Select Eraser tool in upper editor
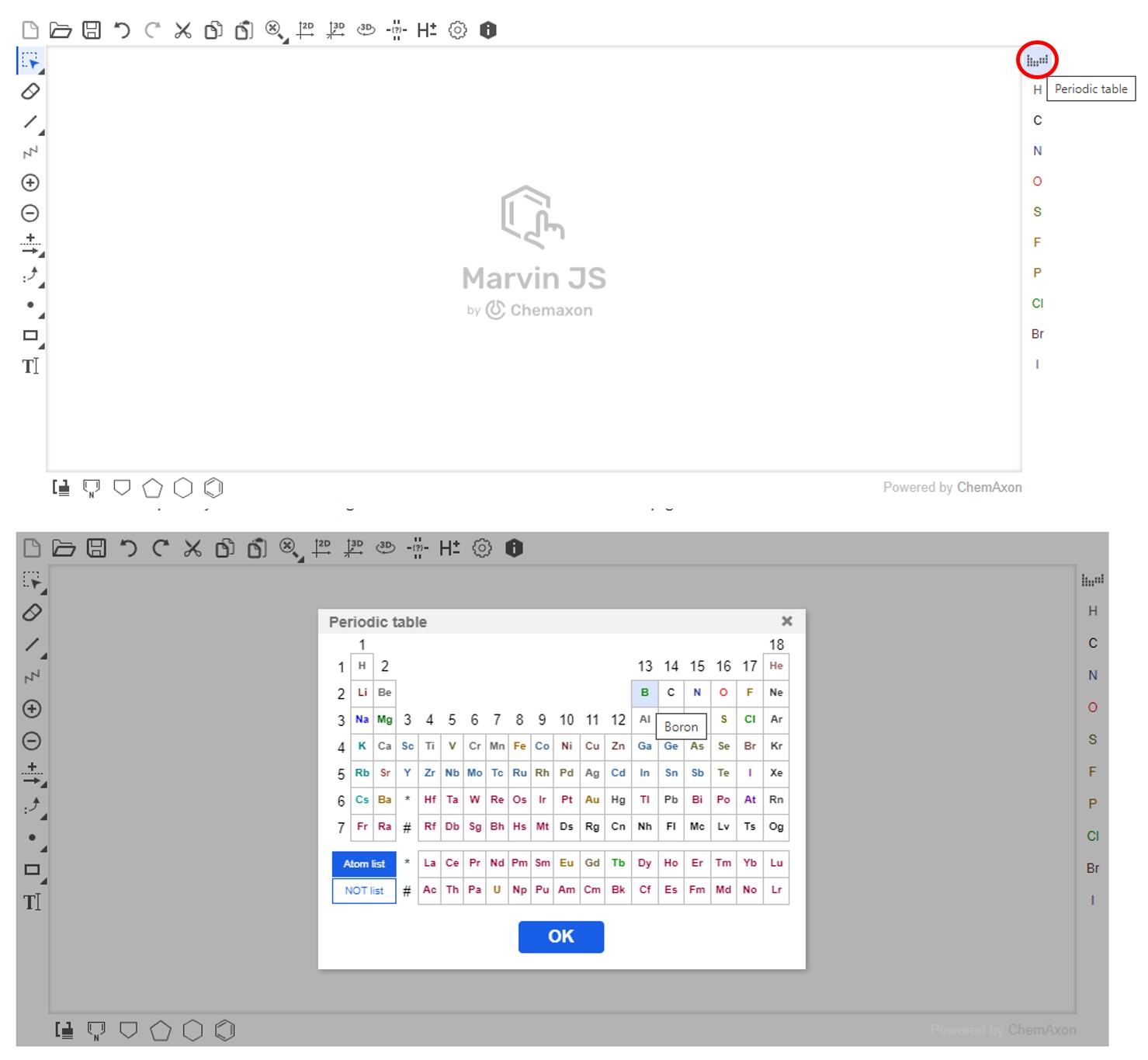This screenshot has height=1060, width=1148. pos(30,91)
